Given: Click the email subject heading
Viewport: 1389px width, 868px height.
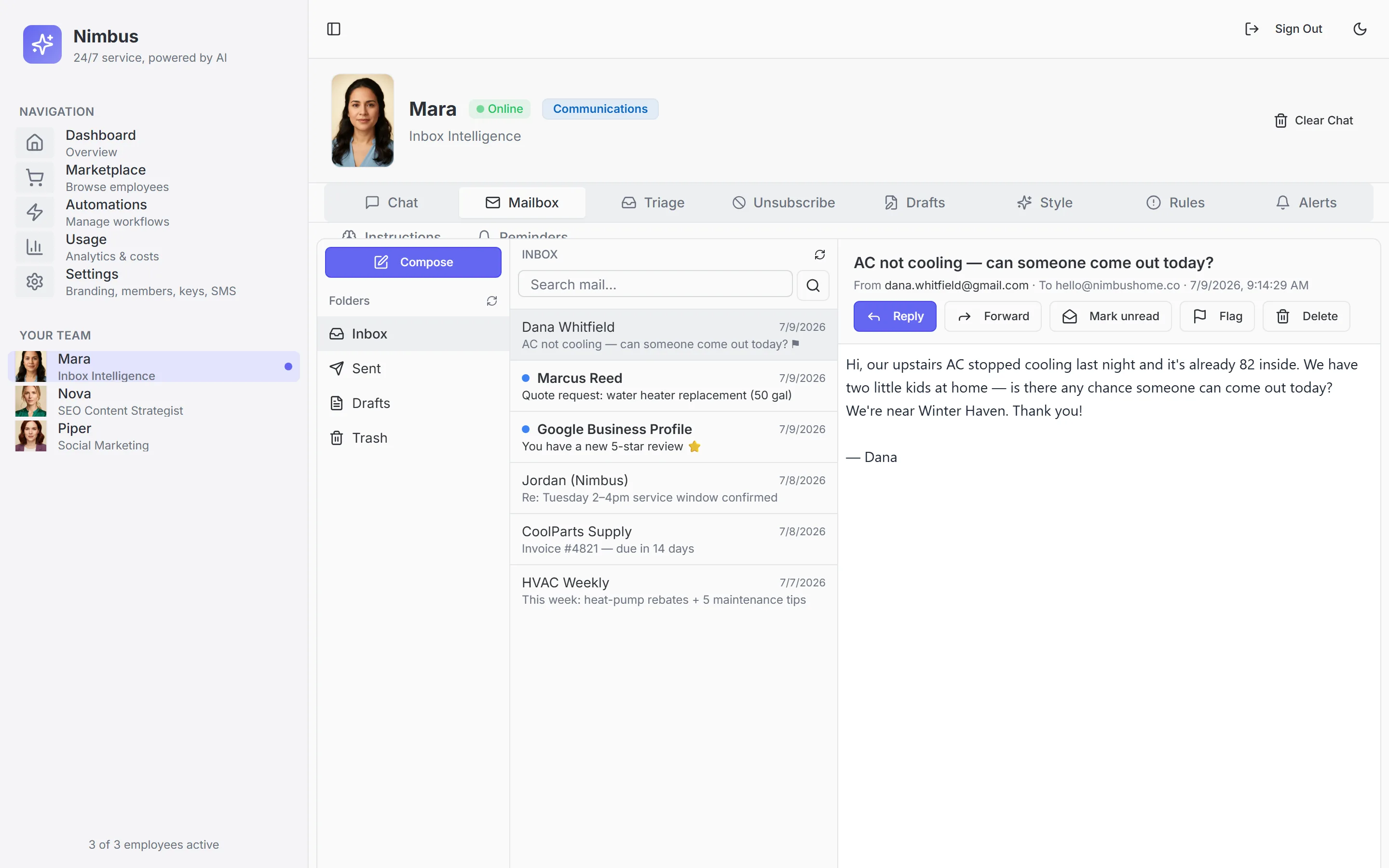Looking at the screenshot, I should click(x=1033, y=263).
